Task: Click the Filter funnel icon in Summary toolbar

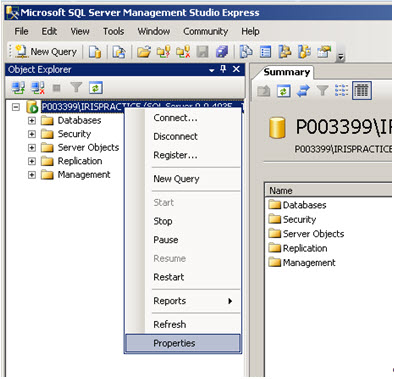Action: pos(322,91)
